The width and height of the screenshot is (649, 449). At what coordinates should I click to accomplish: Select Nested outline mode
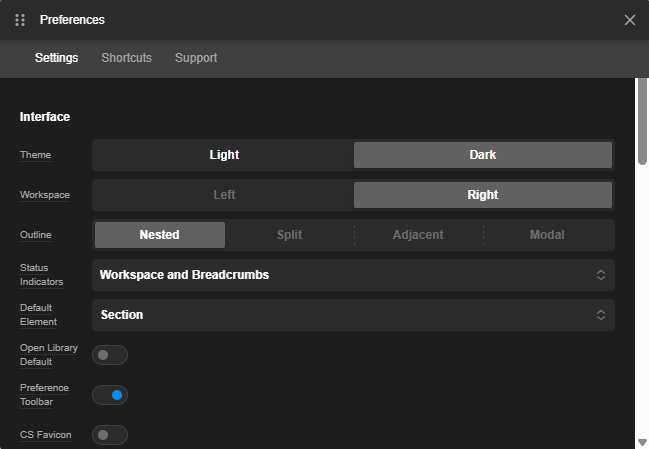[160, 235]
